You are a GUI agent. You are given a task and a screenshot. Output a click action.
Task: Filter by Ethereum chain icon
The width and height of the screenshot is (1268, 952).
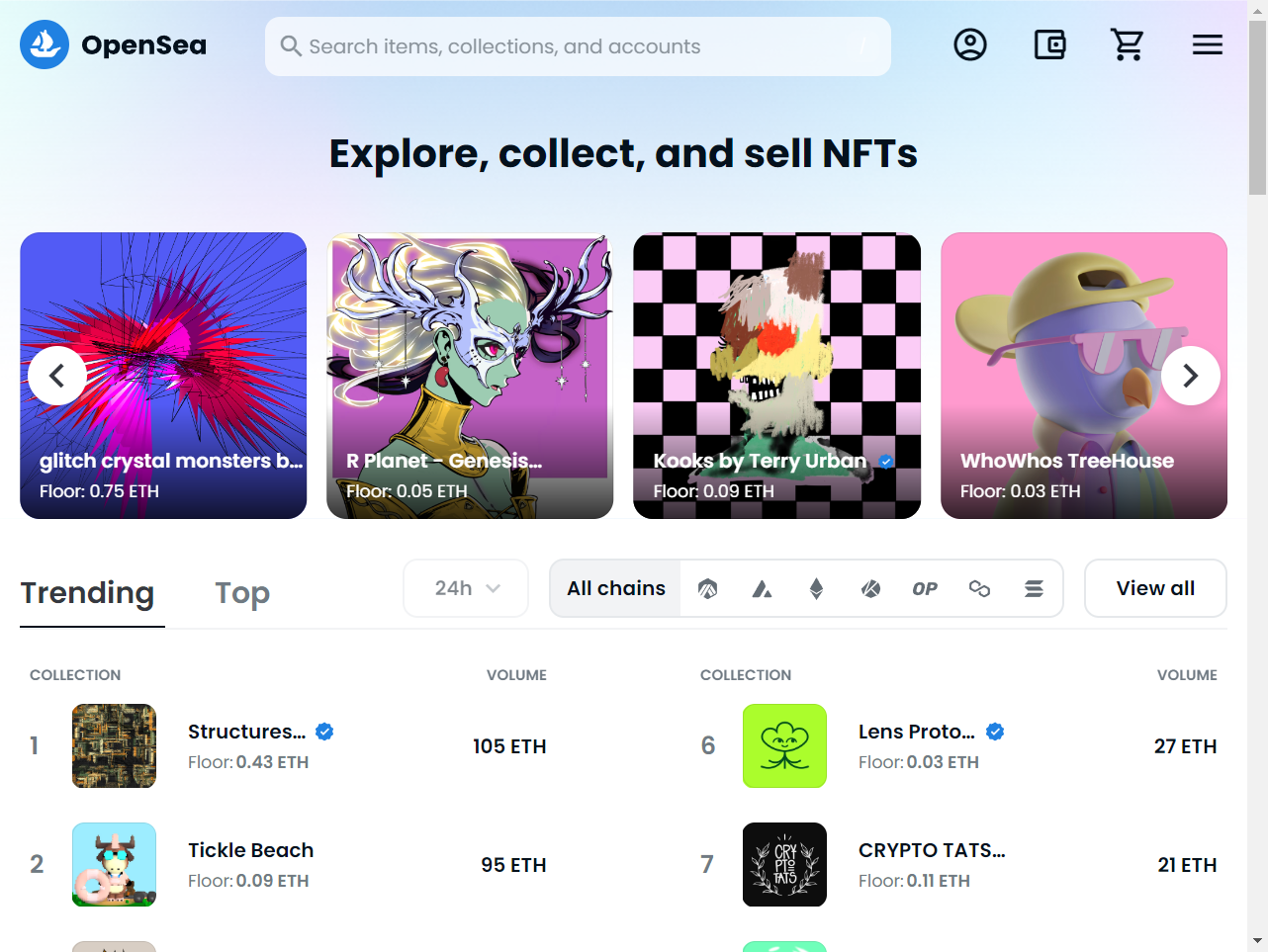(816, 589)
